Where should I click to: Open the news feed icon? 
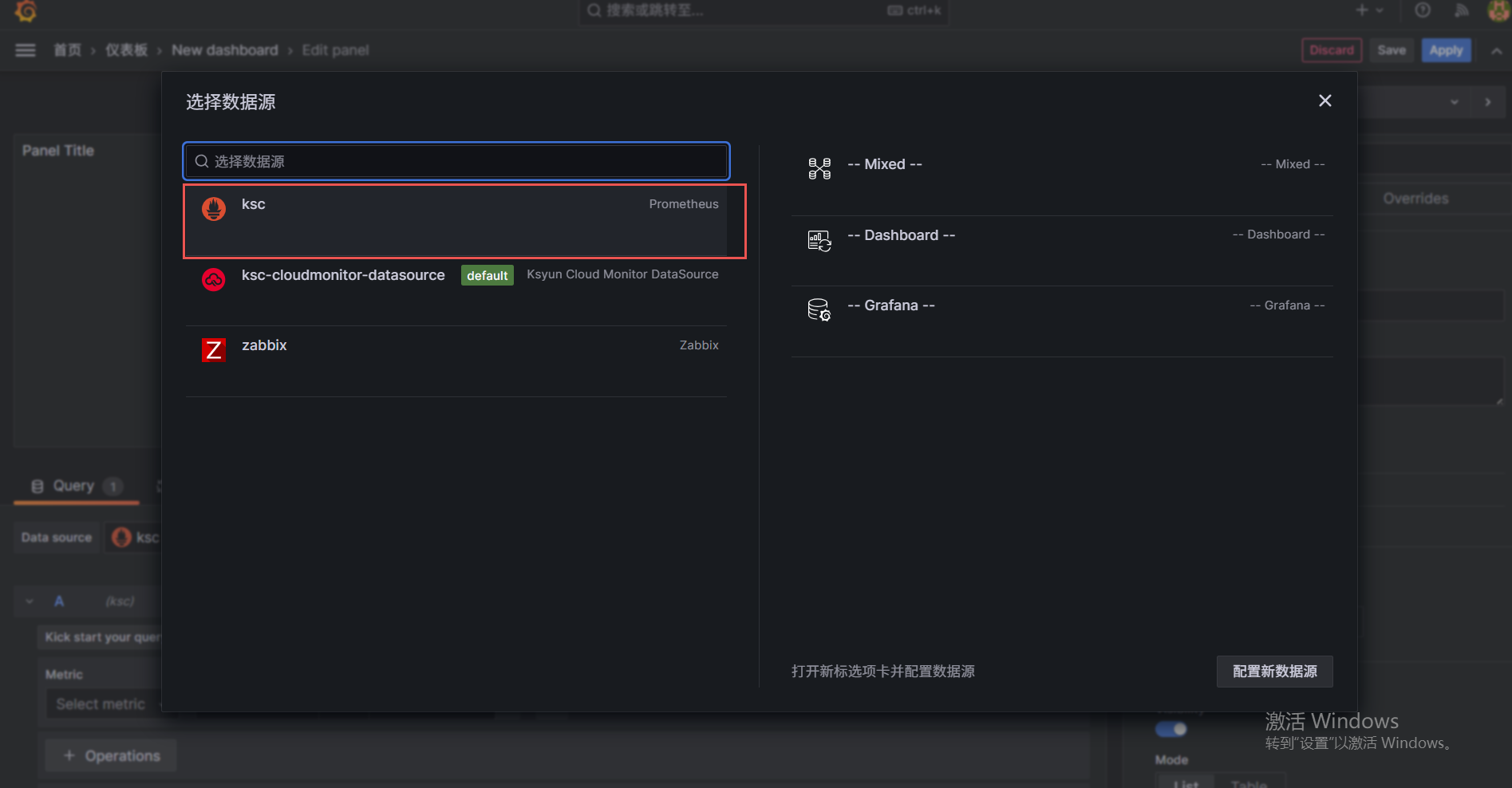(1461, 10)
